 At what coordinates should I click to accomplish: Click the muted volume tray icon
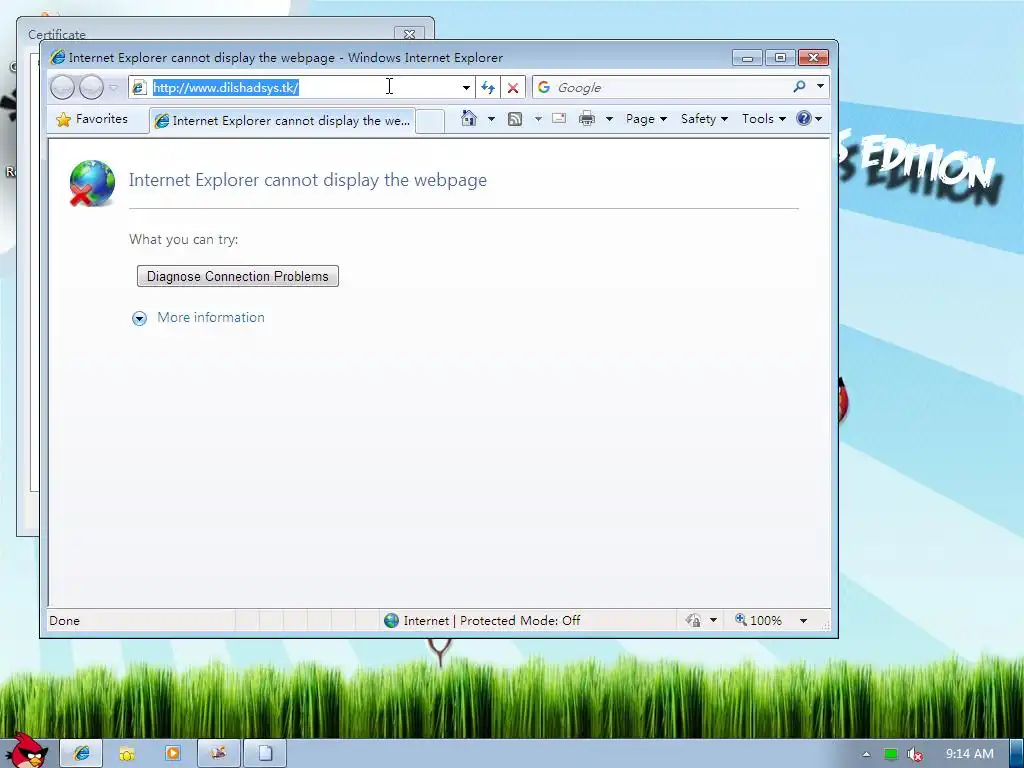coord(915,754)
